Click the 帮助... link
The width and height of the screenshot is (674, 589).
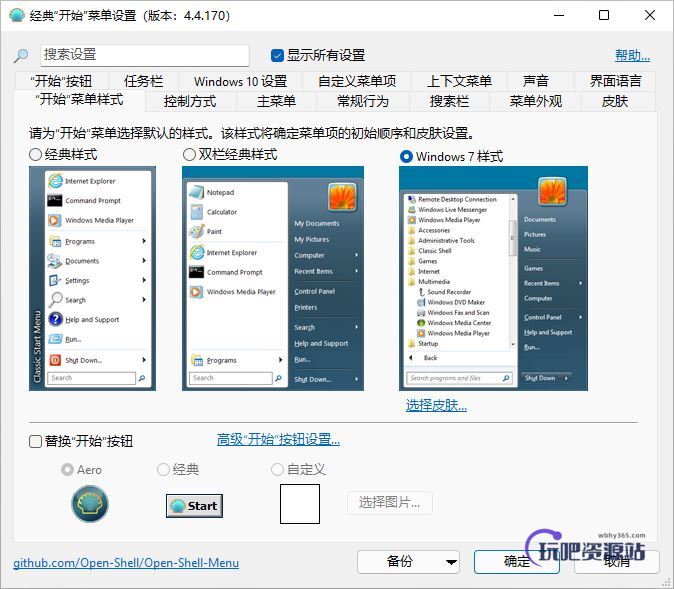632,55
